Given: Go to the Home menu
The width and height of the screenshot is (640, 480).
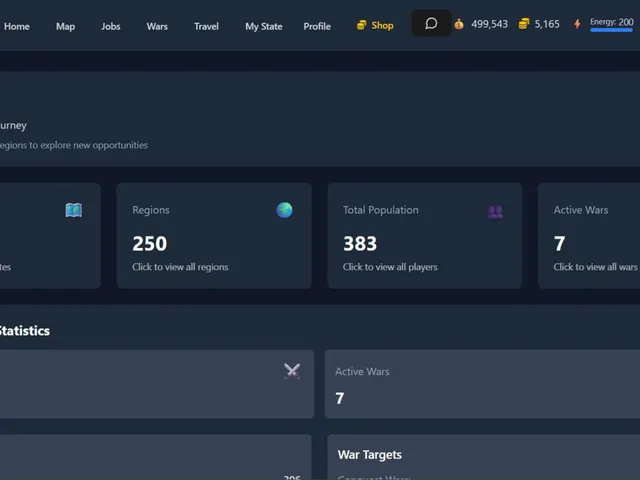Looking at the screenshot, I should tap(17, 27).
